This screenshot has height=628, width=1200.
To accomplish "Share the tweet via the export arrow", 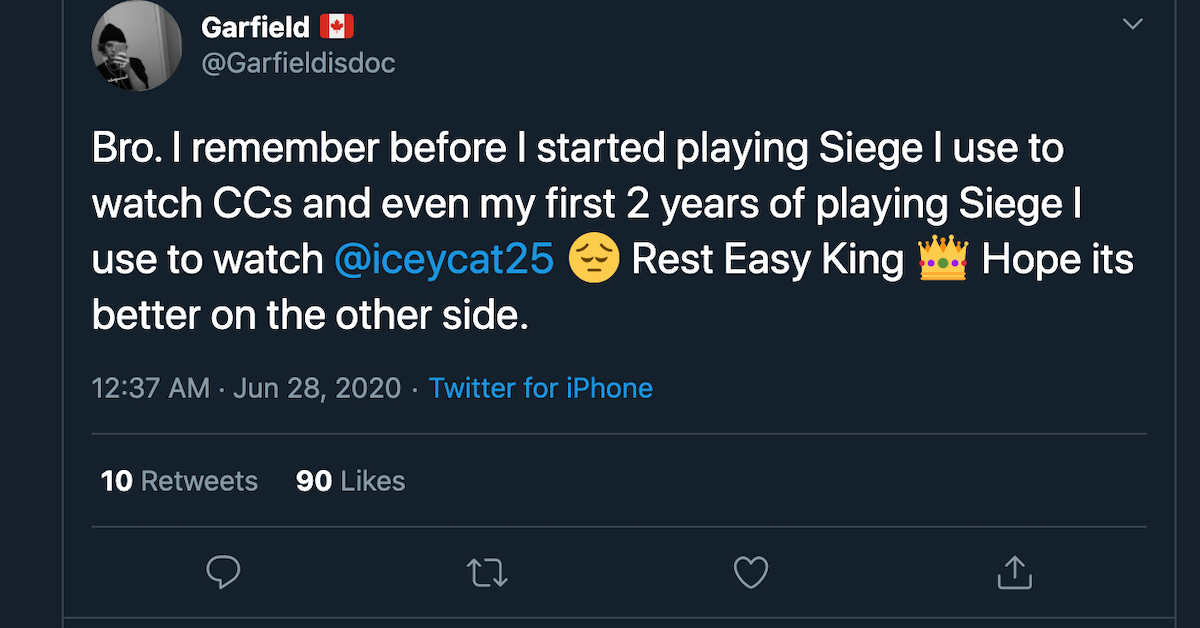I will click(x=1015, y=572).
